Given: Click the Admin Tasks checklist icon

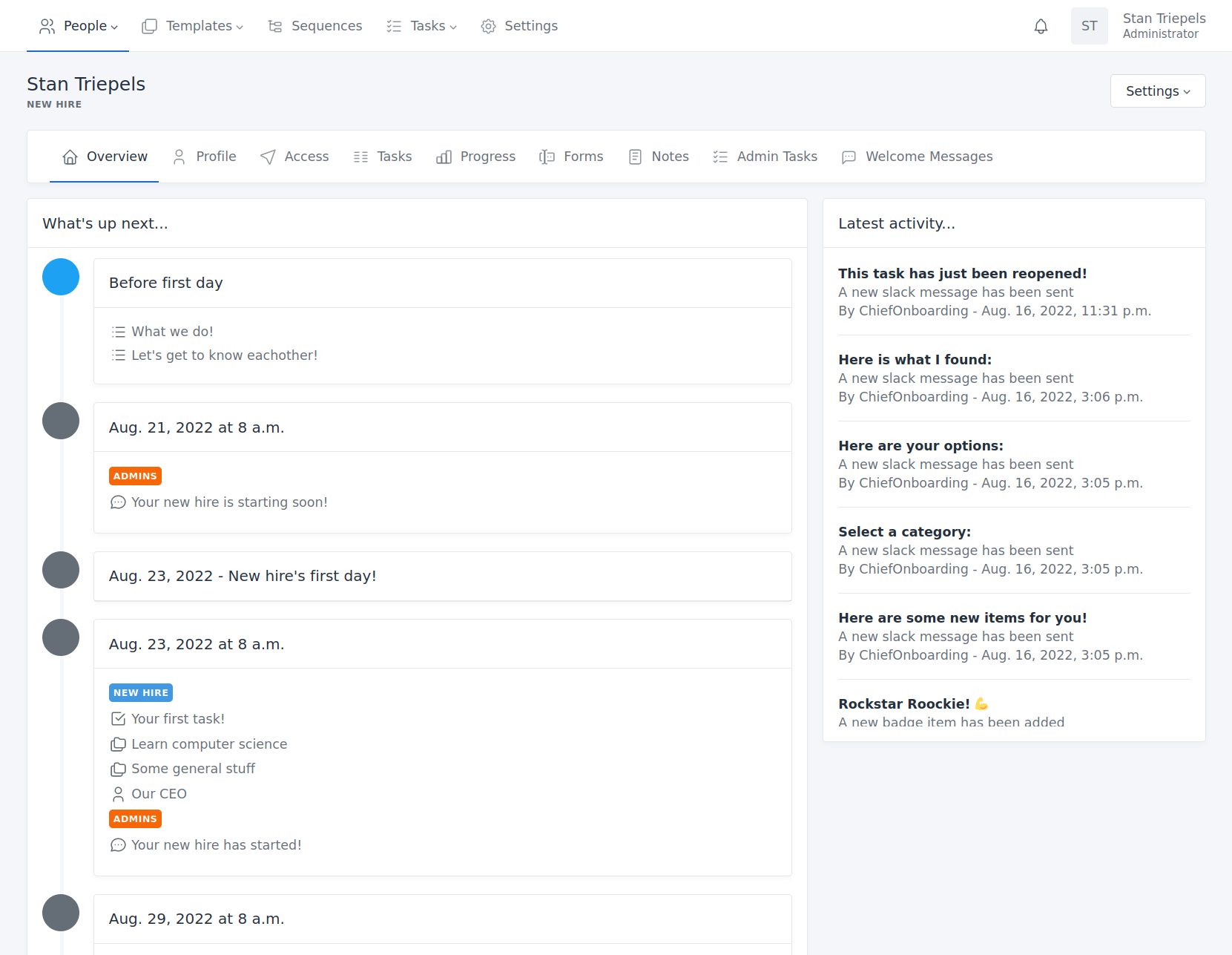Looking at the screenshot, I should [720, 157].
